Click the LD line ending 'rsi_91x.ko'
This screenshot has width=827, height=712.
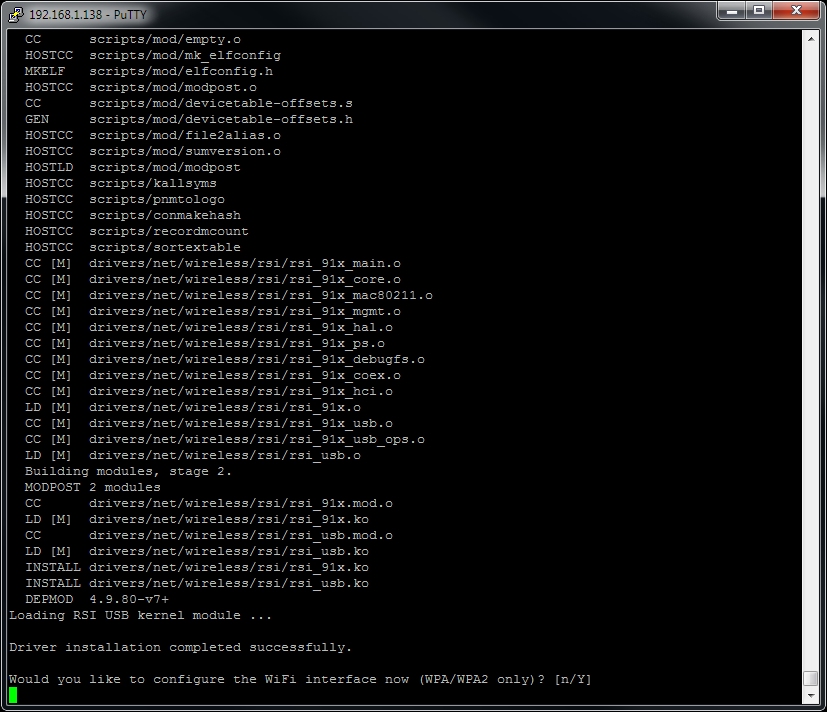pos(197,519)
